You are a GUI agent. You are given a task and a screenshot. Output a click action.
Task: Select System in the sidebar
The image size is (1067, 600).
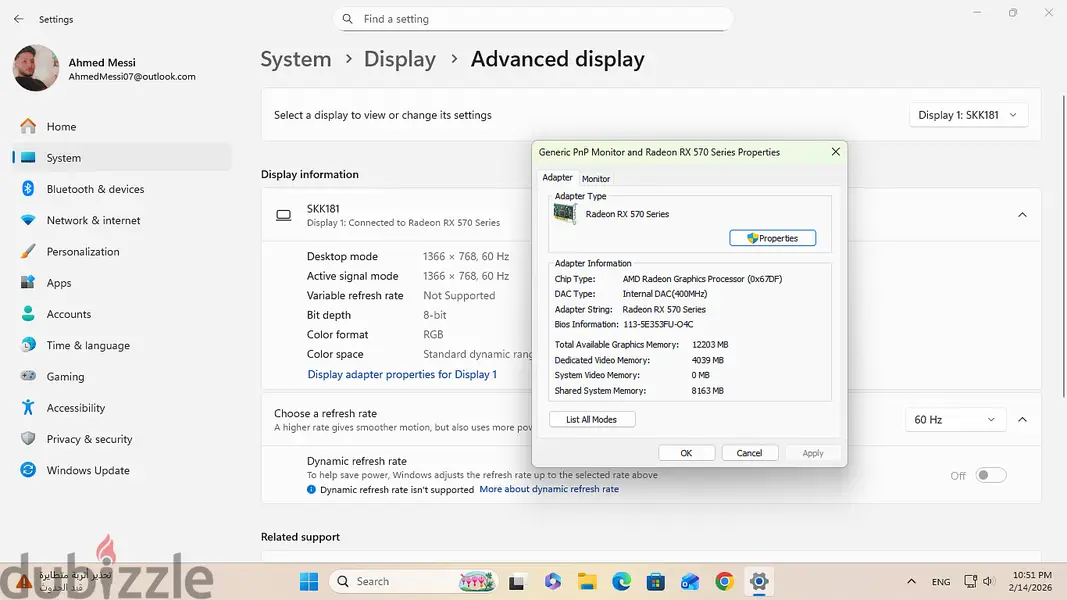(122, 158)
